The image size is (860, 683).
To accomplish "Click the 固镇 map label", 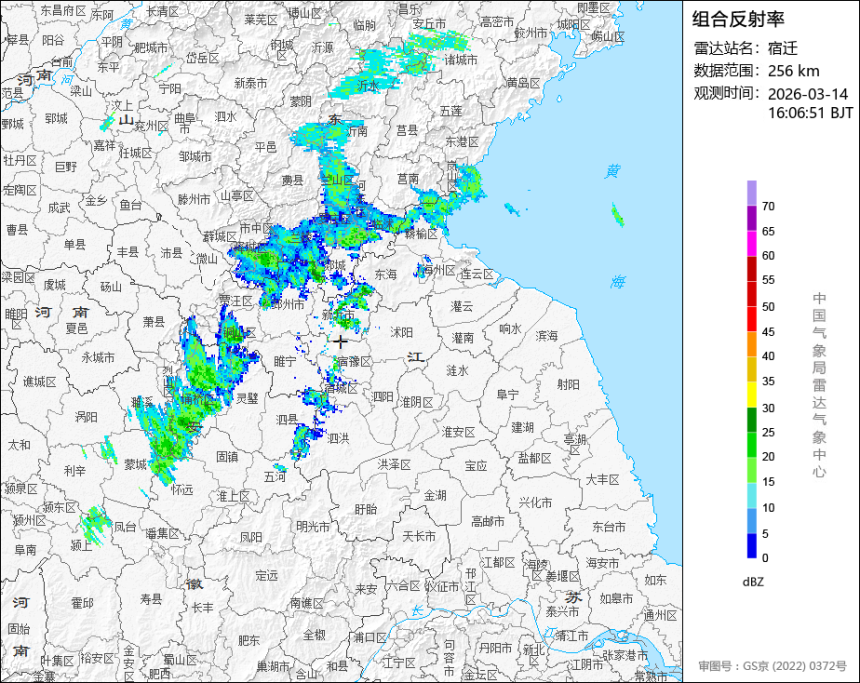I will point(227,456).
